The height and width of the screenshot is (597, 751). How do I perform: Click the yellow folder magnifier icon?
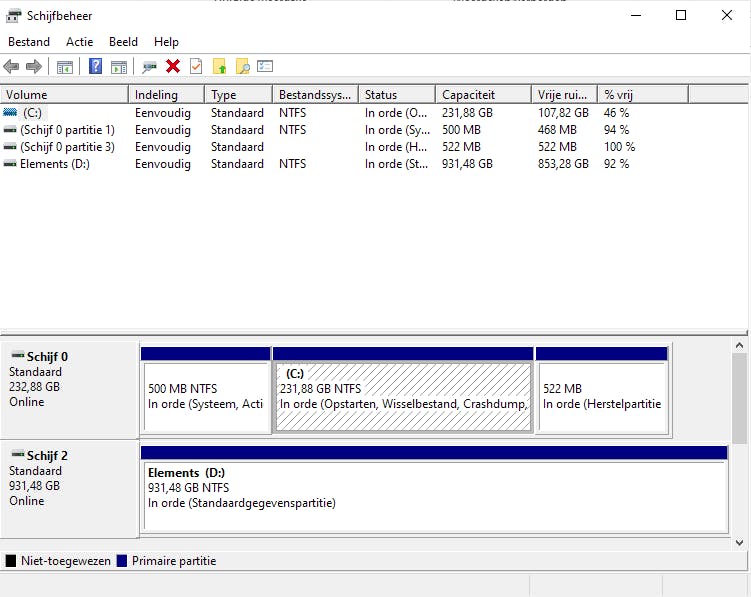pyautogui.click(x=242, y=66)
